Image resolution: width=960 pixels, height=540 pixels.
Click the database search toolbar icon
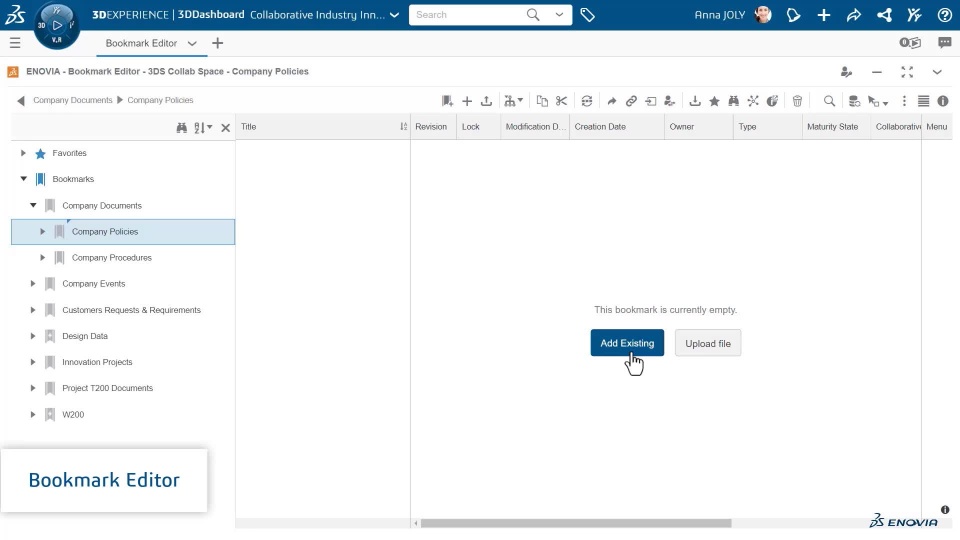[x=854, y=101]
